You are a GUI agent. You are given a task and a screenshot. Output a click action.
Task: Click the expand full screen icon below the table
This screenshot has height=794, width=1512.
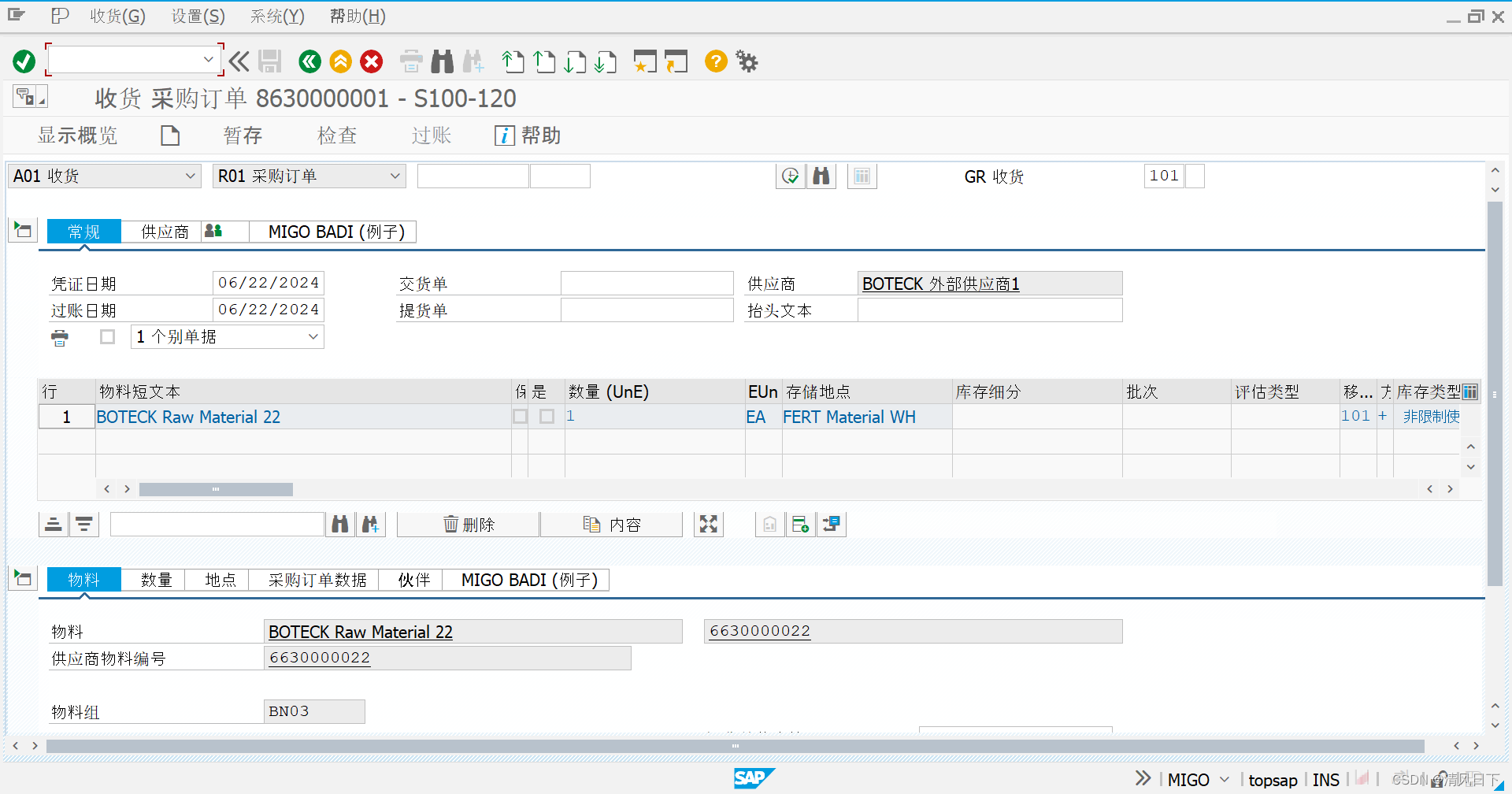(709, 525)
